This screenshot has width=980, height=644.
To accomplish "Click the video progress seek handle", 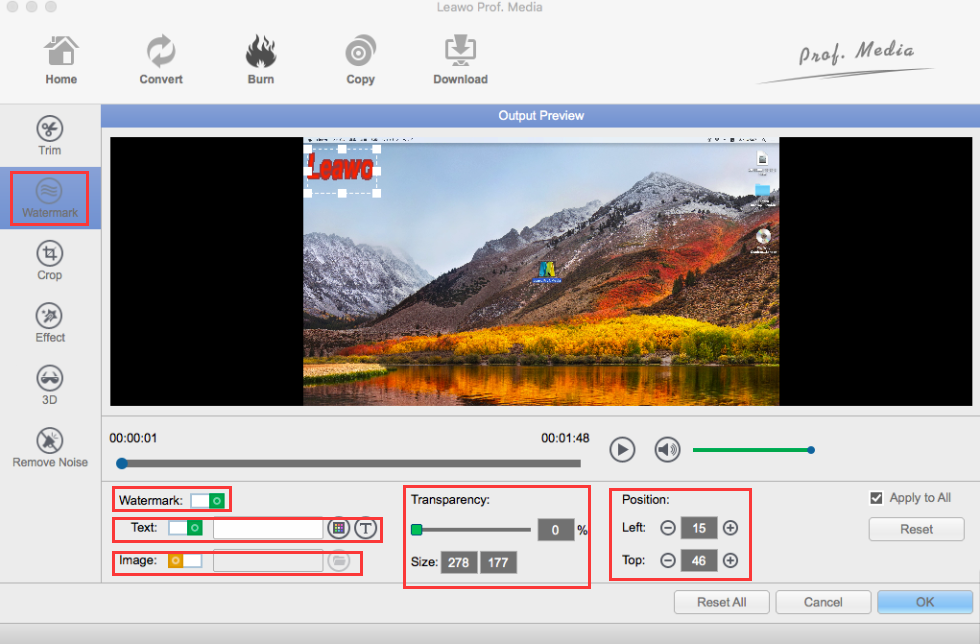I will pos(122,463).
